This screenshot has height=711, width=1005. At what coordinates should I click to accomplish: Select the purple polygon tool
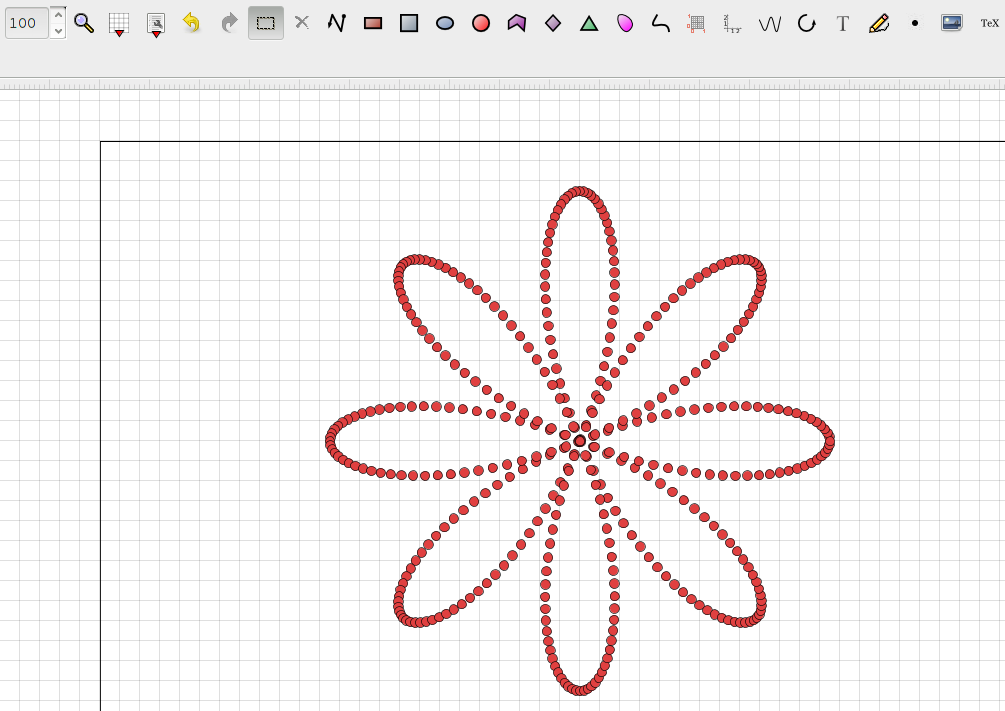516,23
